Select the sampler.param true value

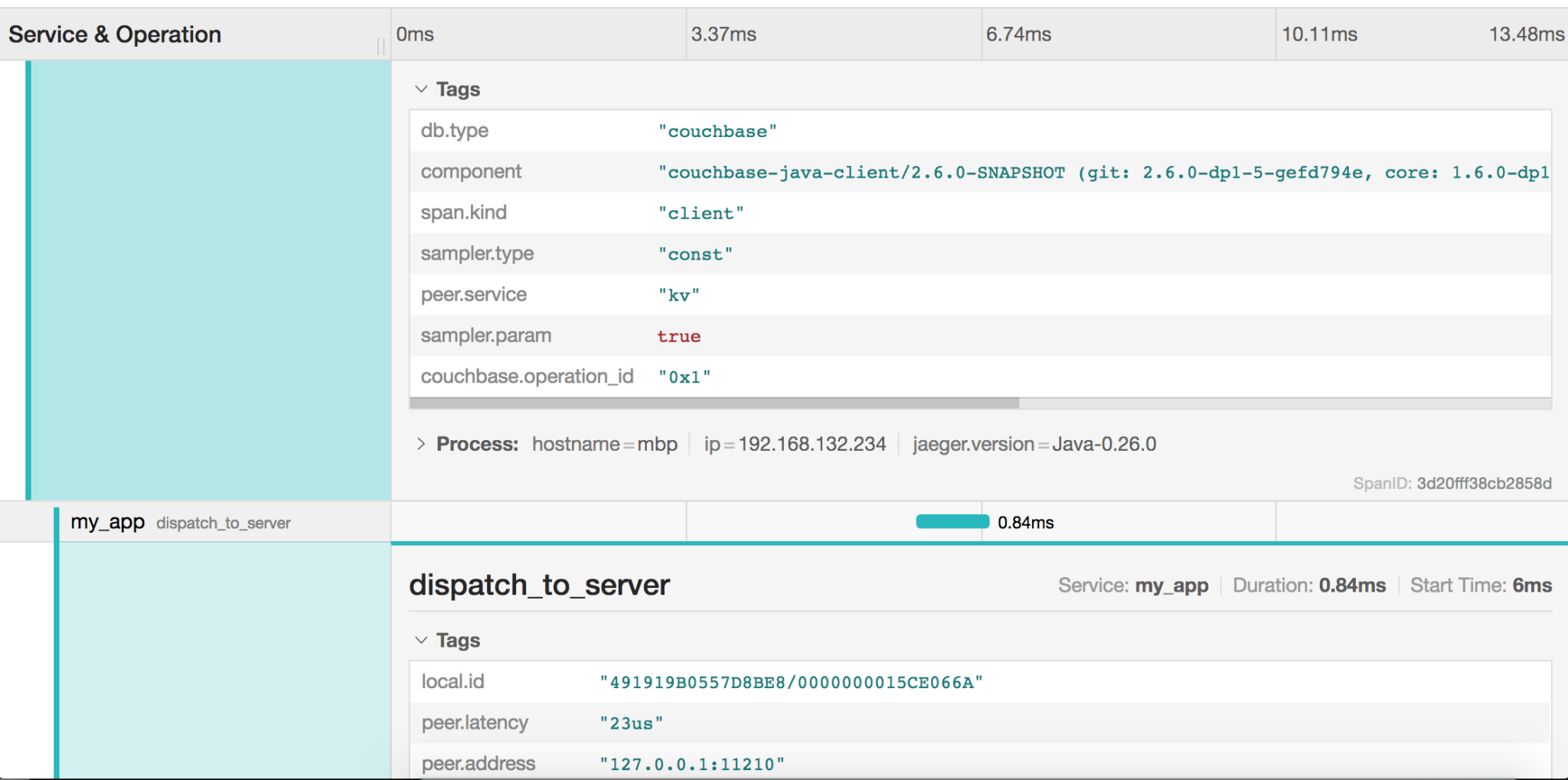(x=678, y=335)
